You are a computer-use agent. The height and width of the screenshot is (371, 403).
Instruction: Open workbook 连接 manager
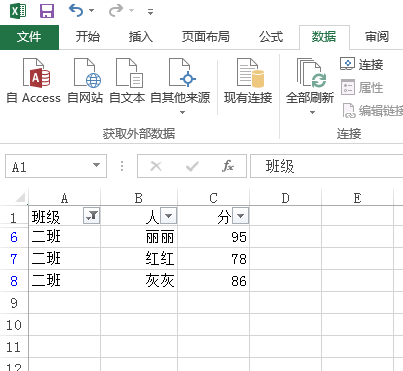[362, 64]
